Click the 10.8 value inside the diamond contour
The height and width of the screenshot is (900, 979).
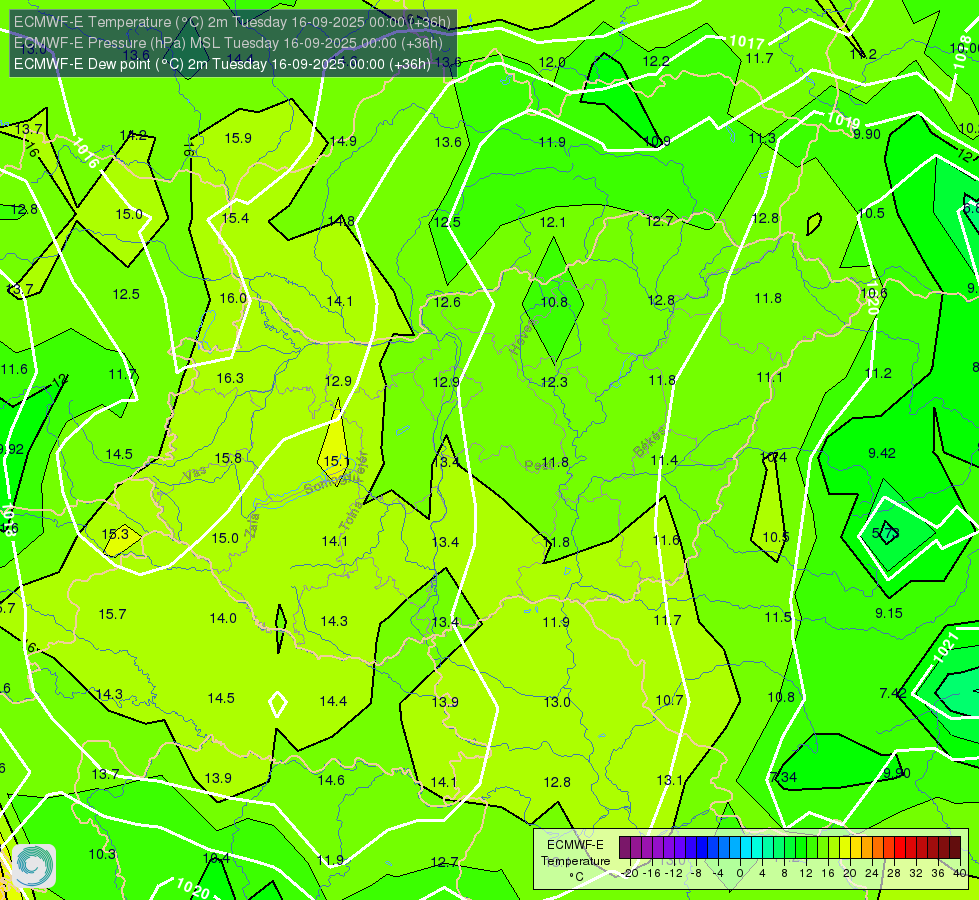pyautogui.click(x=554, y=302)
